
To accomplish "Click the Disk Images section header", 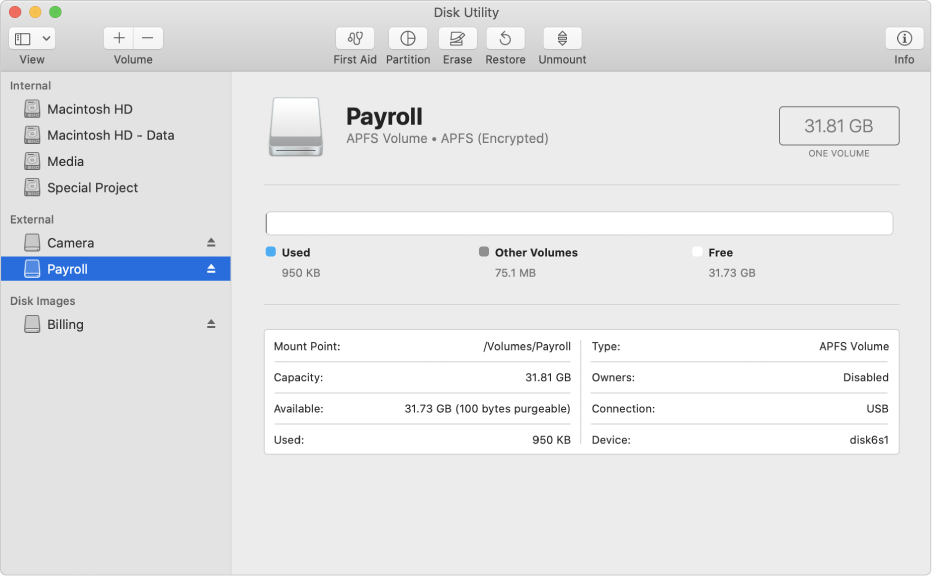I will click(x=43, y=301).
